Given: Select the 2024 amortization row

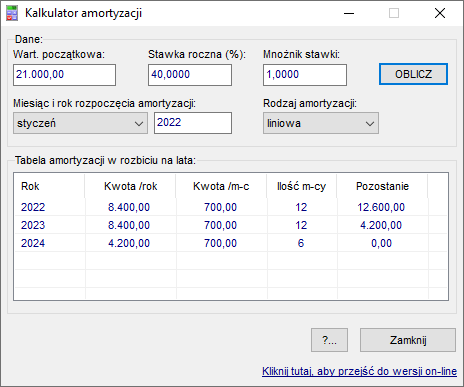Looking at the screenshot, I should 231,243.
